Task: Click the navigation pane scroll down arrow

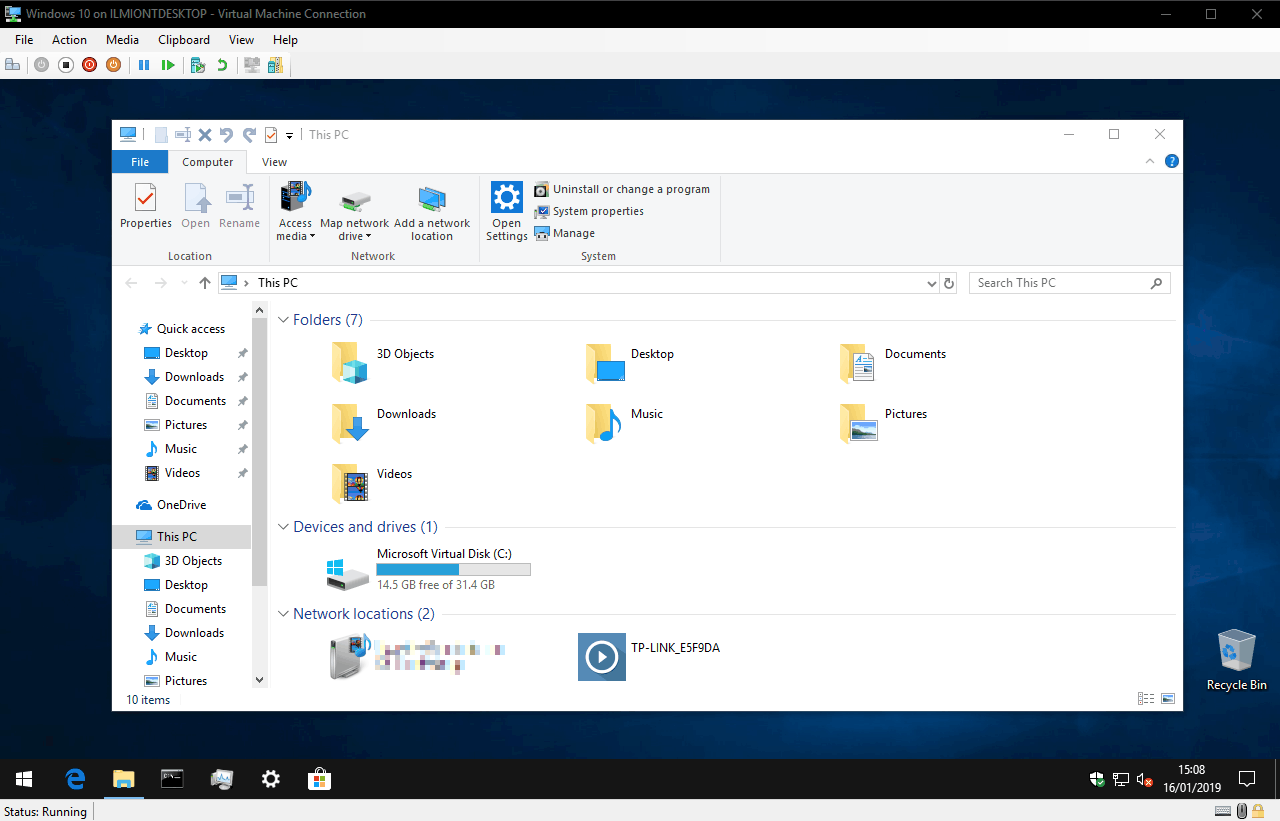Action: coord(260,680)
